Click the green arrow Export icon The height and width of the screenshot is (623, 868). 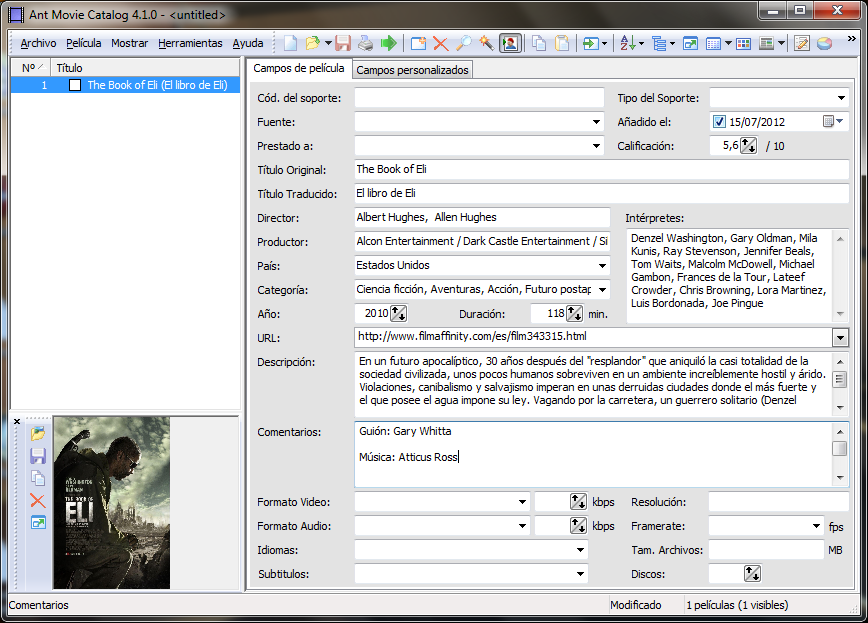[x=389, y=43]
